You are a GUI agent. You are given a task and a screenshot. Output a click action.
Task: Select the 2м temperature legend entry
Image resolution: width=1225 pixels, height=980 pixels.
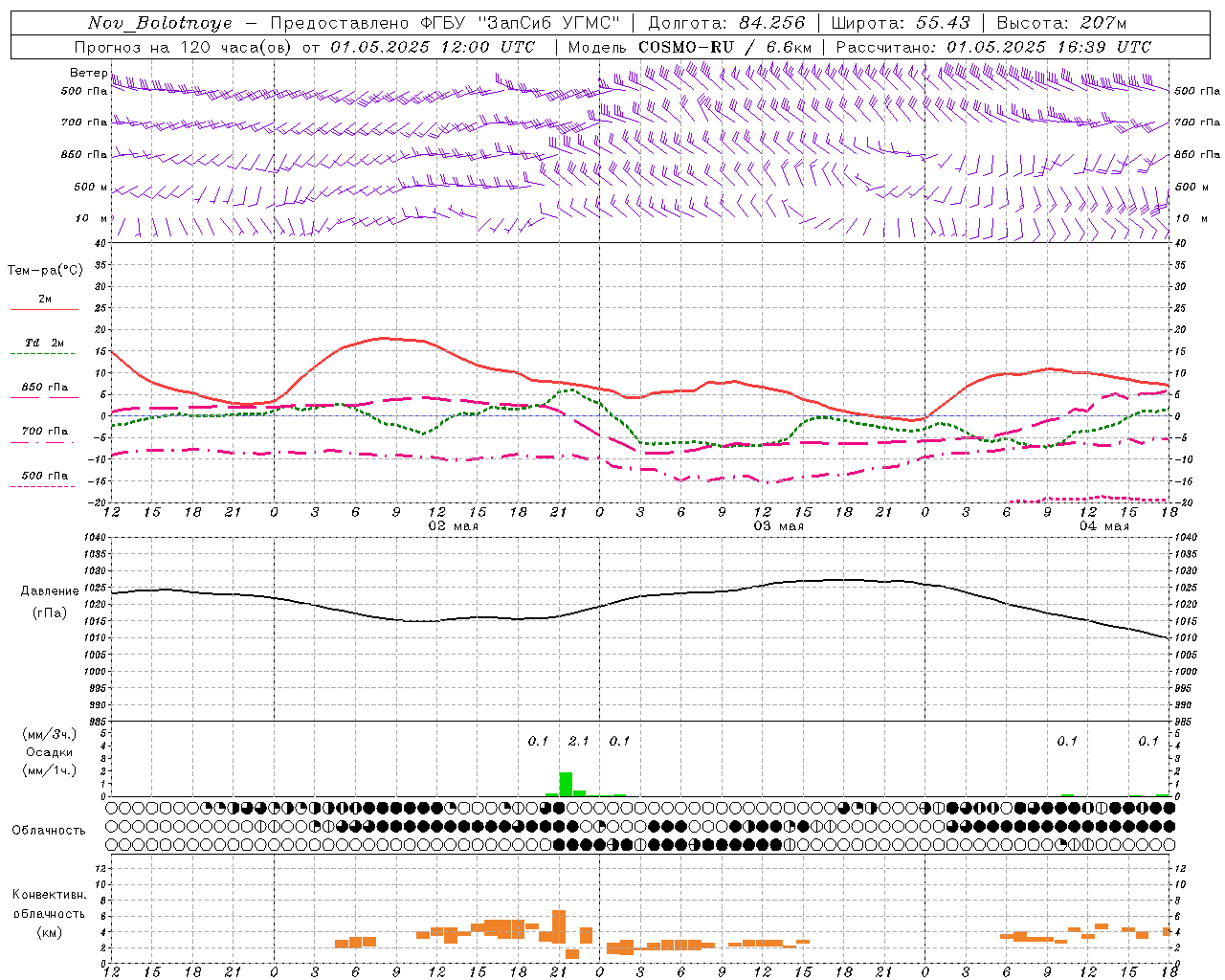tap(45, 300)
